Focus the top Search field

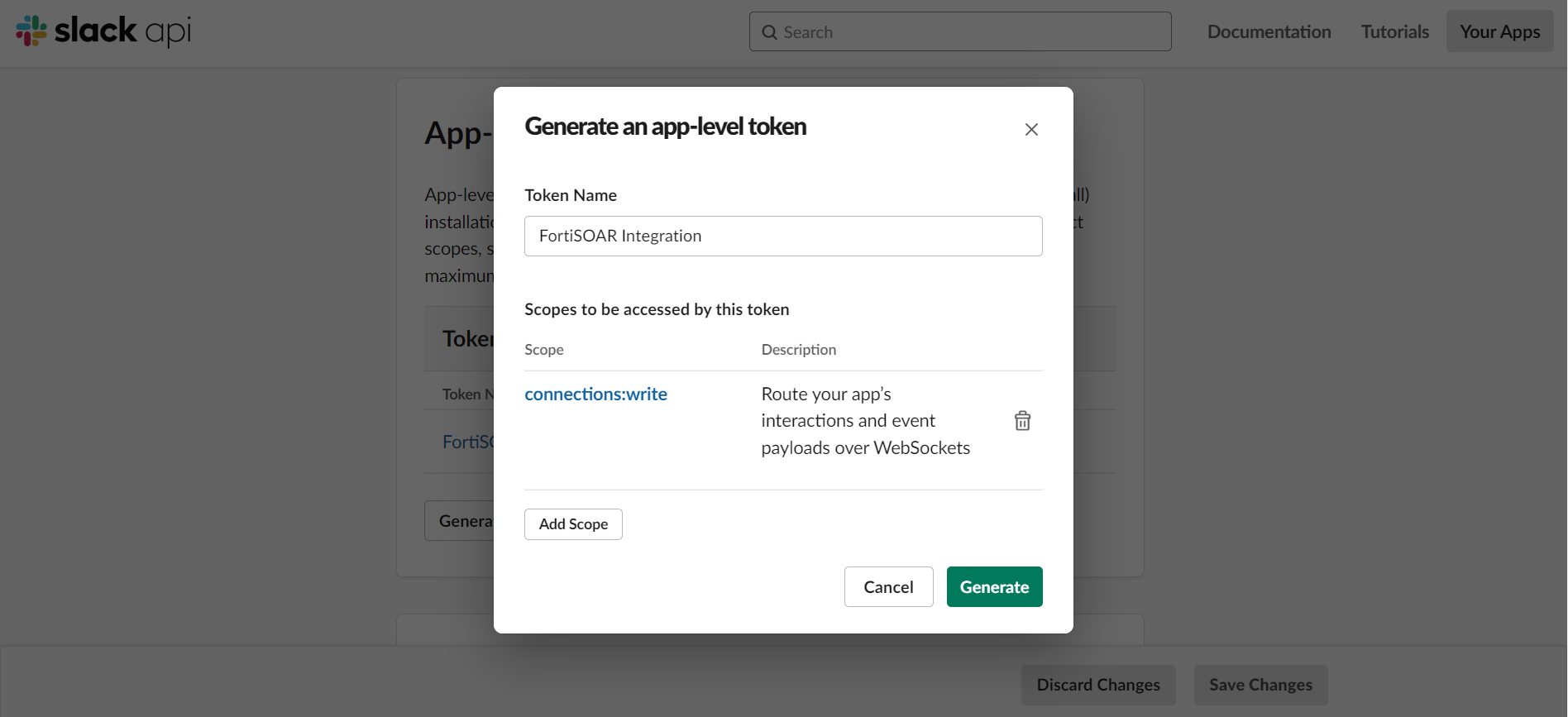pos(968,32)
